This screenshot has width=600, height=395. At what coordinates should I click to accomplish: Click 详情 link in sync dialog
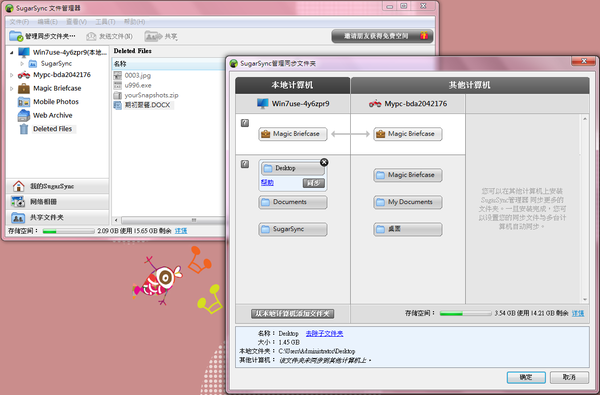point(578,313)
